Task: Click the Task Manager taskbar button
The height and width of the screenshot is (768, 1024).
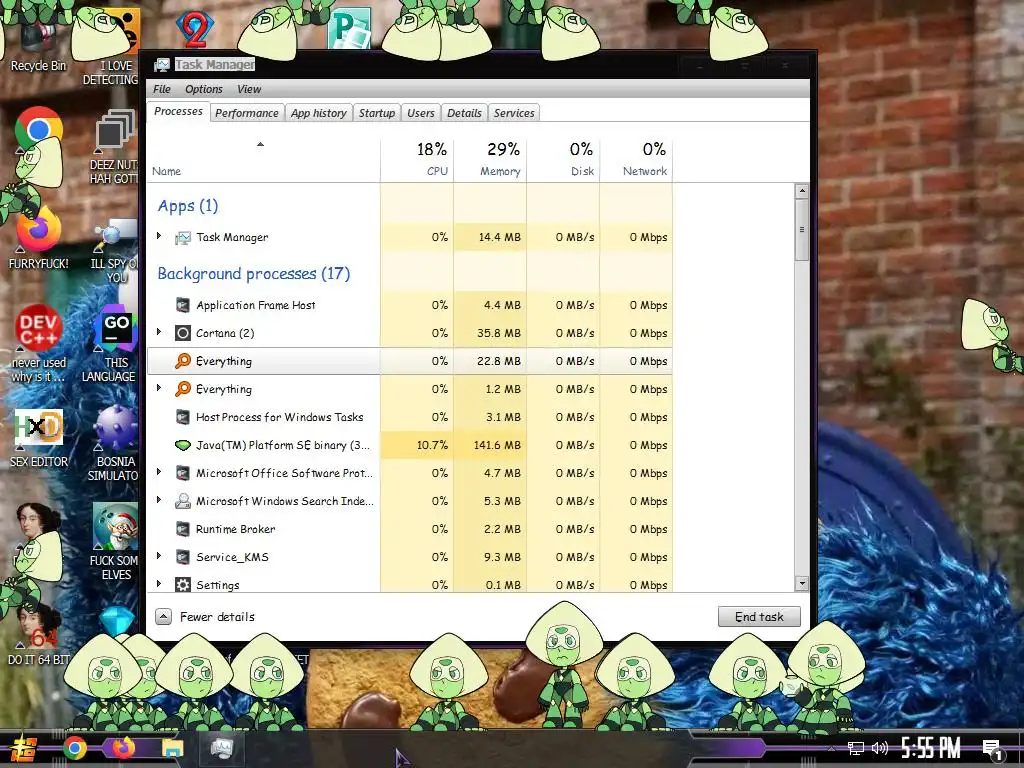Action: click(222, 748)
